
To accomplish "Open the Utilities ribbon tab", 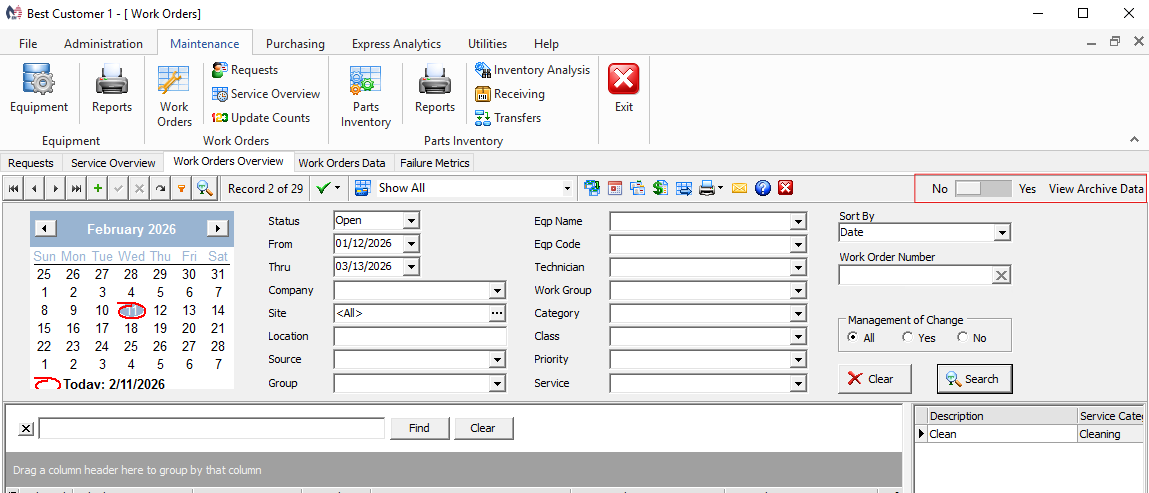I will click(x=487, y=44).
